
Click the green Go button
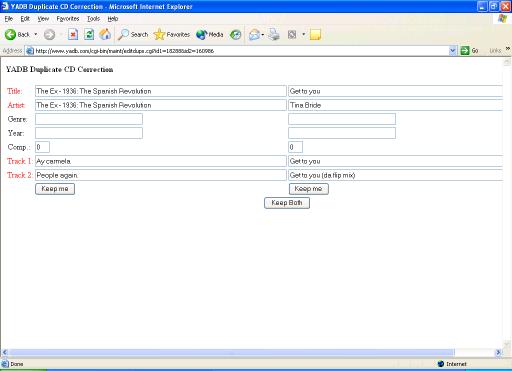tap(469, 51)
